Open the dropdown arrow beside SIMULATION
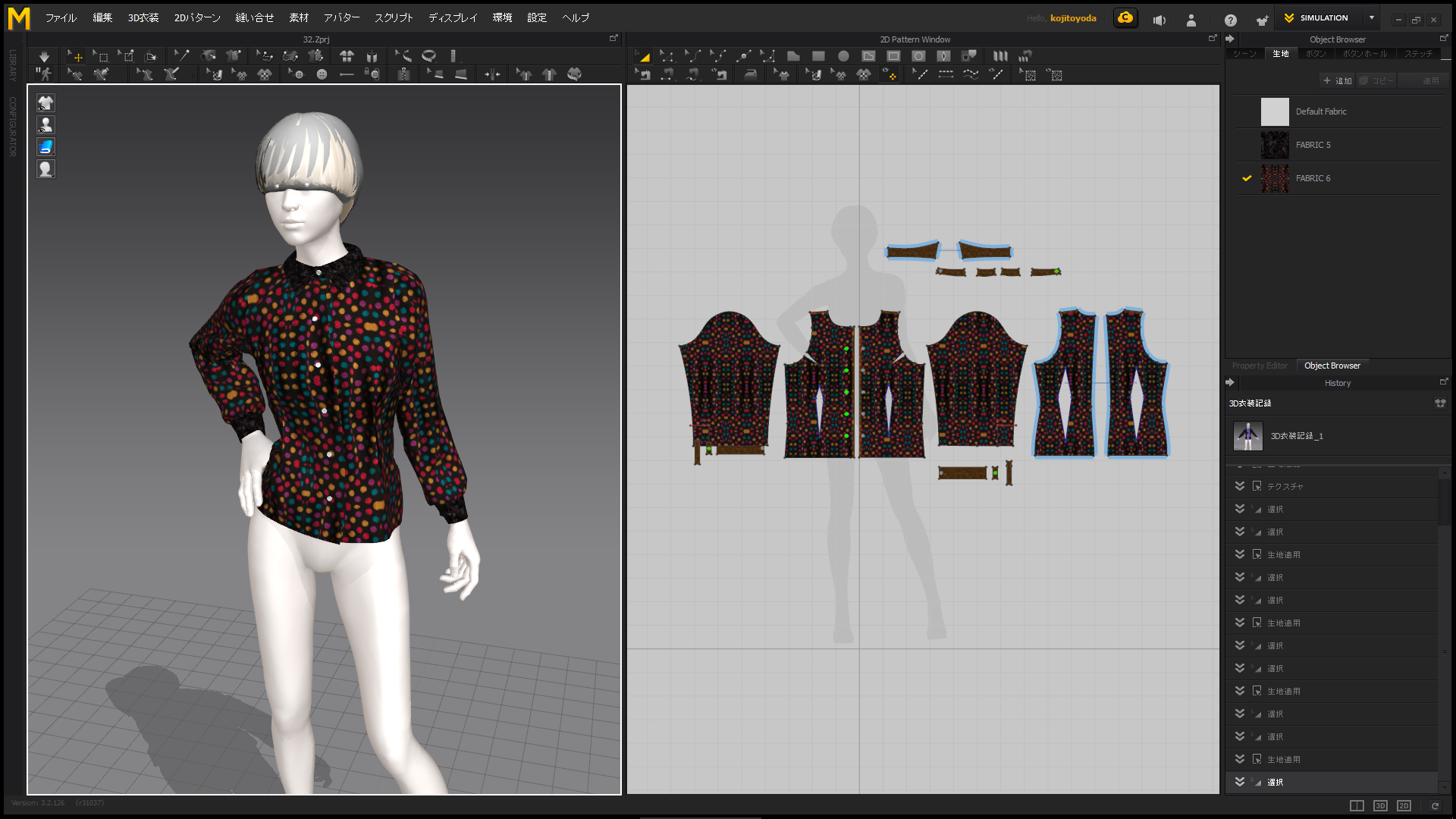The image size is (1456, 819). click(x=1371, y=18)
